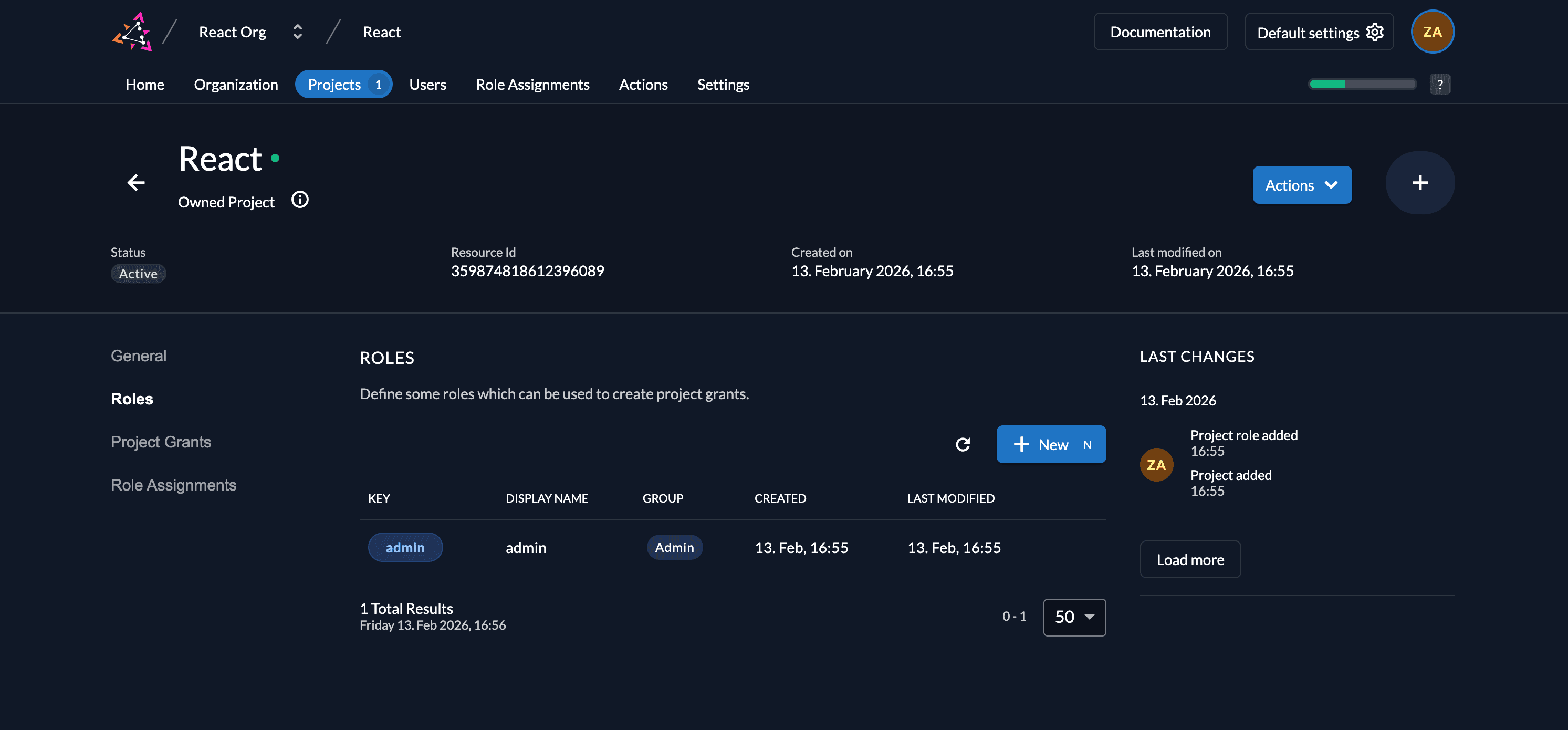Click the back arrow next to React
This screenshot has height=730, width=1568.
135,182
